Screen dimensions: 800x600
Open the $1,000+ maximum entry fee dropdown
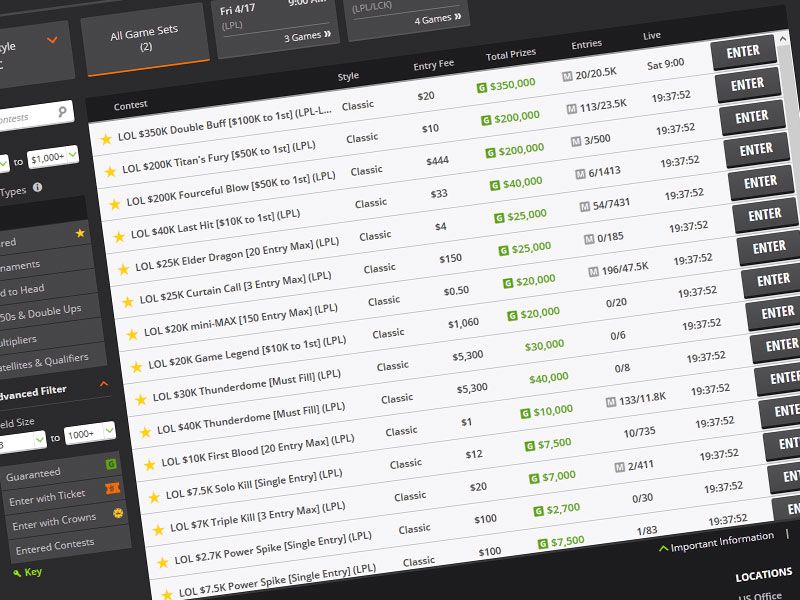pos(53,156)
